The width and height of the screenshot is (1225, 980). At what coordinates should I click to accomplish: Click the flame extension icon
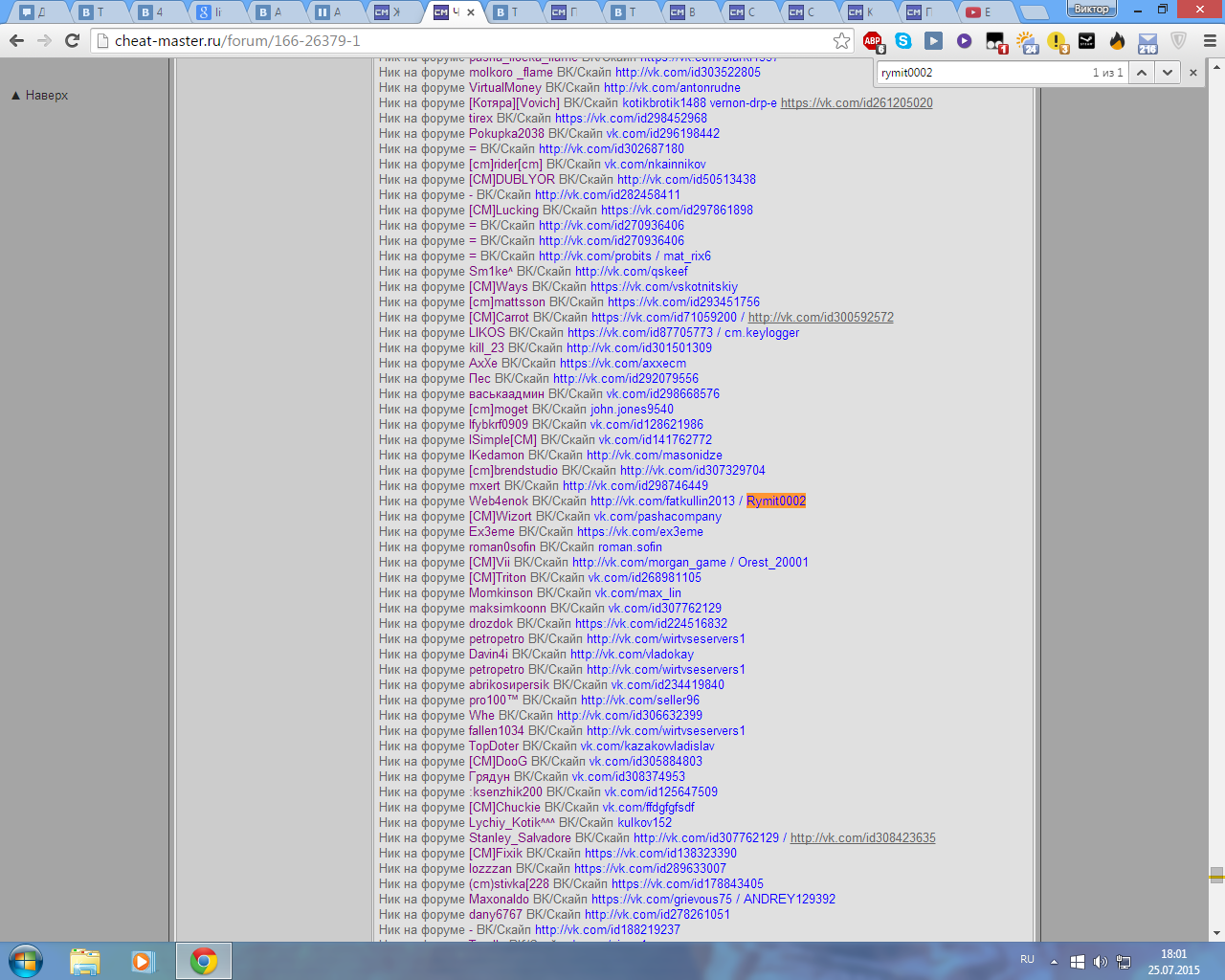coord(1117,41)
